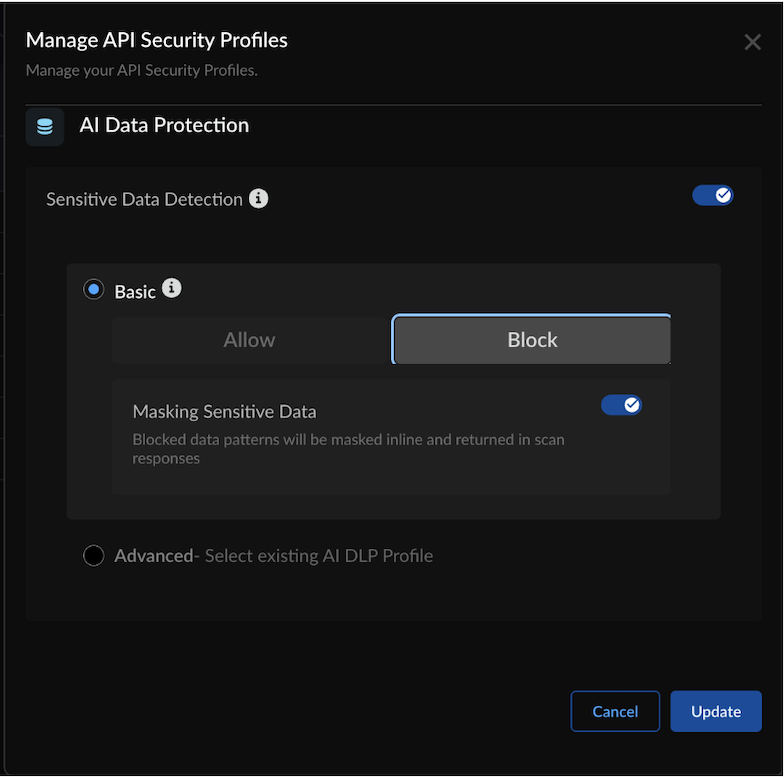Open the Sensitive Data Detection info icon

click(259, 198)
